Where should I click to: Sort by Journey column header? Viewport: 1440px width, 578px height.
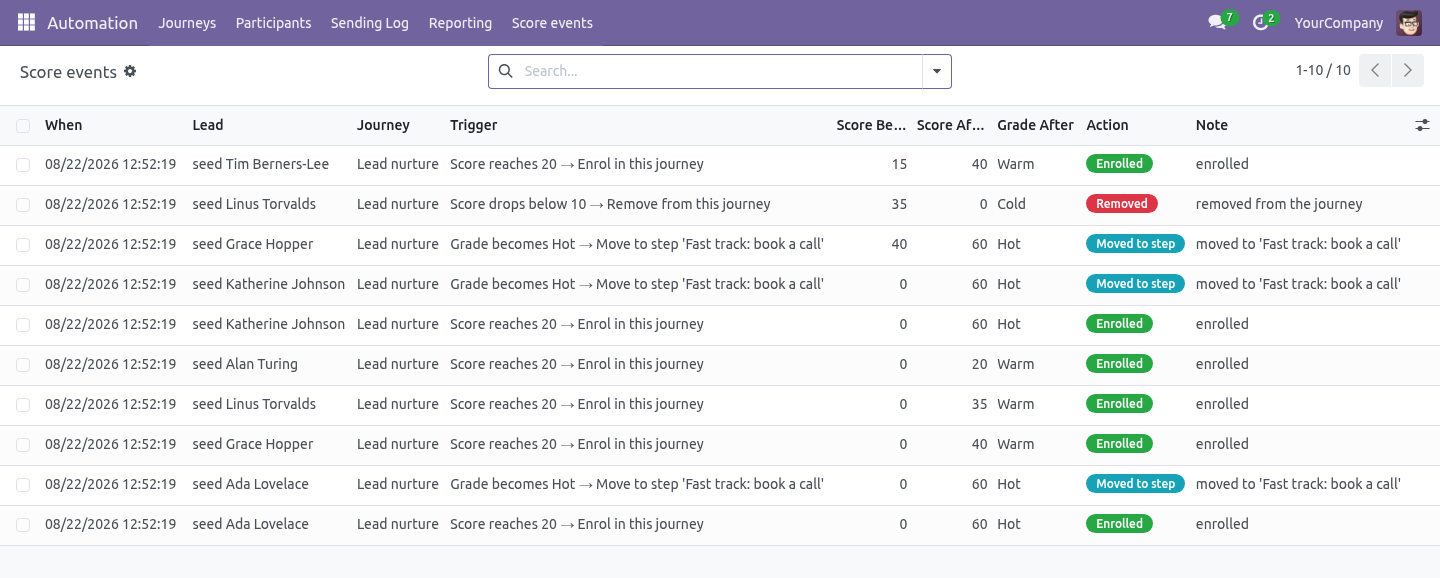pos(383,125)
